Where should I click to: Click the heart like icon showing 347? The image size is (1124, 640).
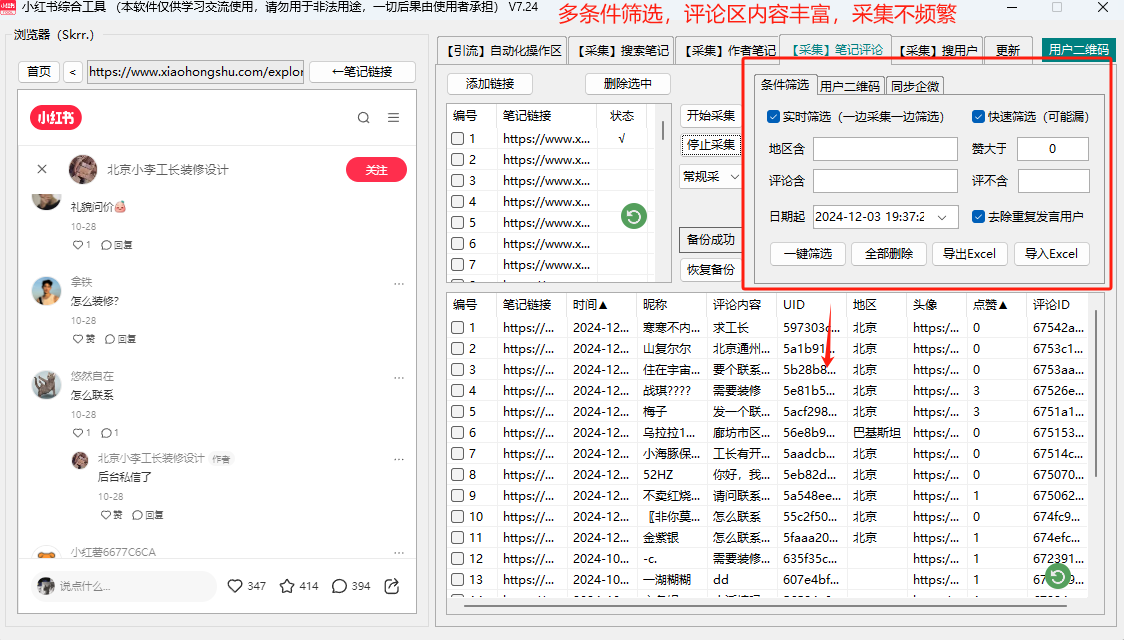pyautogui.click(x=235, y=586)
